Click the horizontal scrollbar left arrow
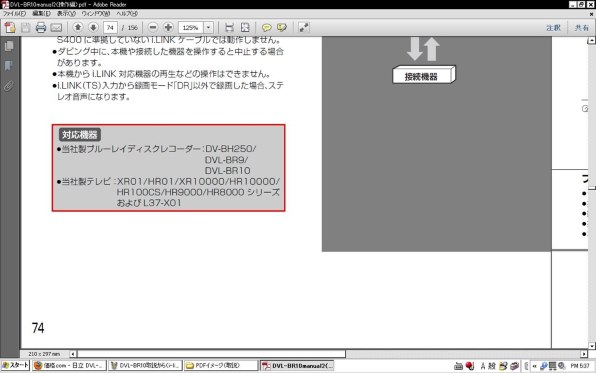 tap(73, 354)
